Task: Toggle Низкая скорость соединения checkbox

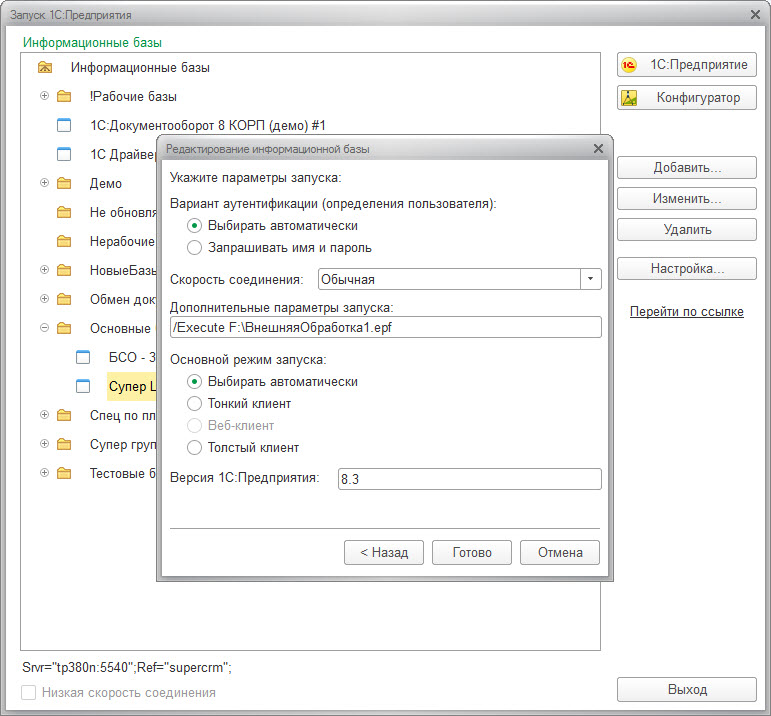Action: pyautogui.click(x=29, y=692)
